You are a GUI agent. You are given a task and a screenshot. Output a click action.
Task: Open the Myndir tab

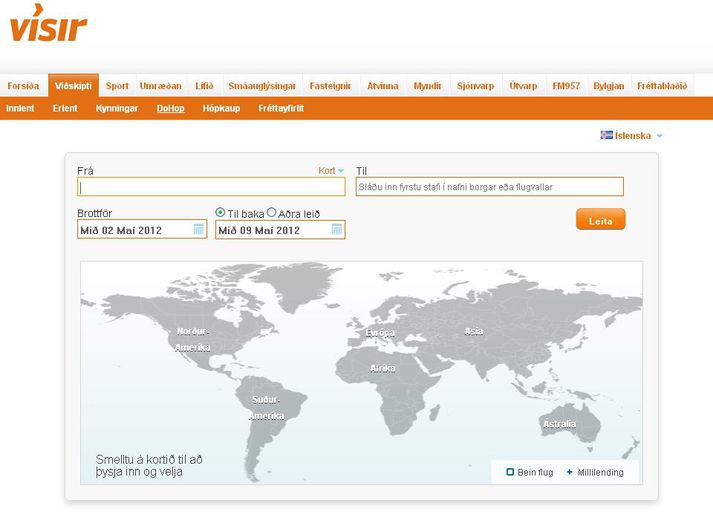427,85
